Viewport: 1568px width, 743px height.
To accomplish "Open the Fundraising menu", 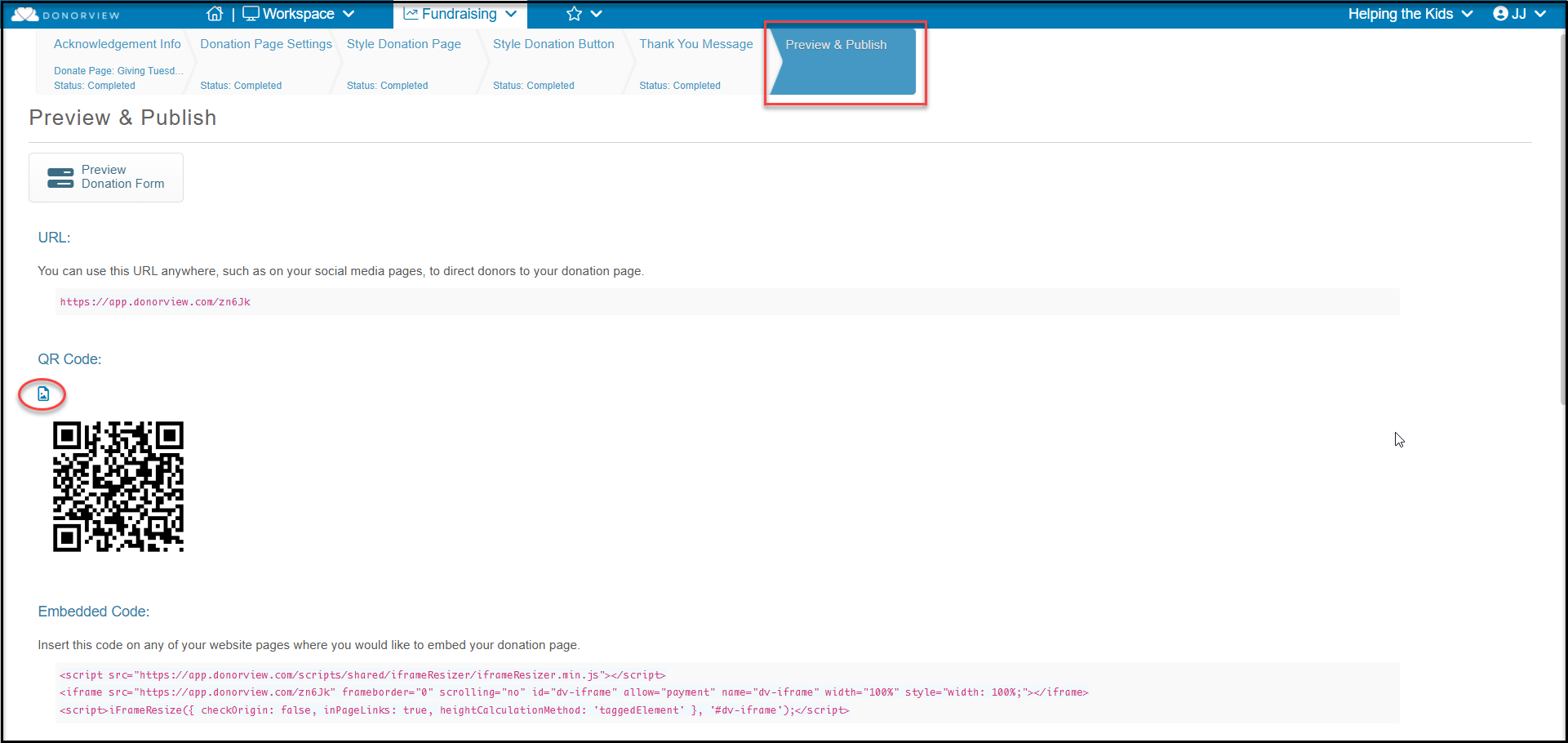I will (460, 14).
